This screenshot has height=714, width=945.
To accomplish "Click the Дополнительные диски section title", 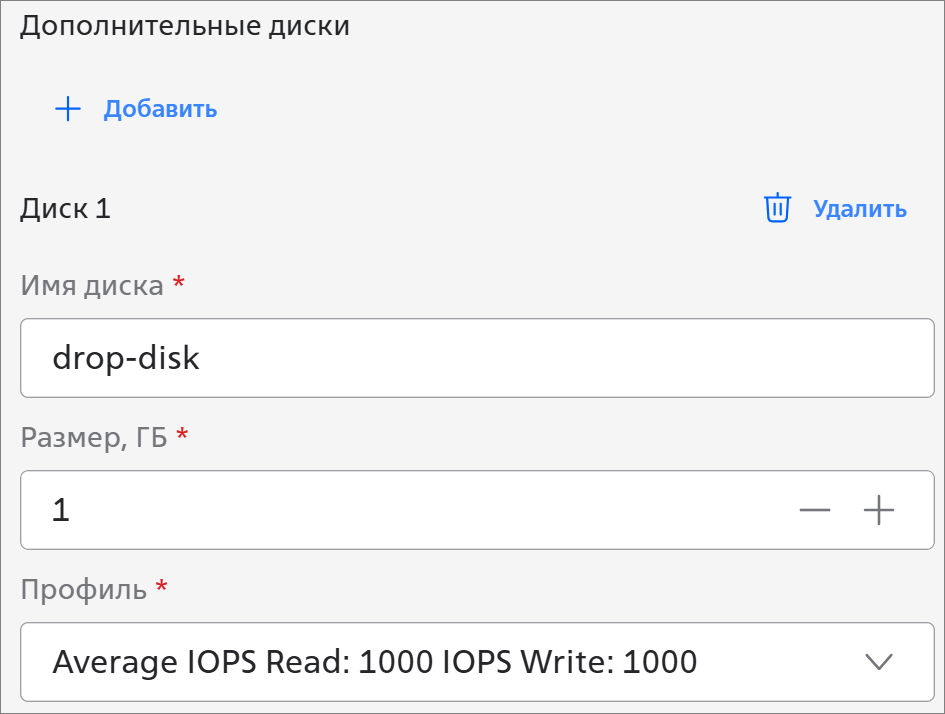I will coord(185,26).
